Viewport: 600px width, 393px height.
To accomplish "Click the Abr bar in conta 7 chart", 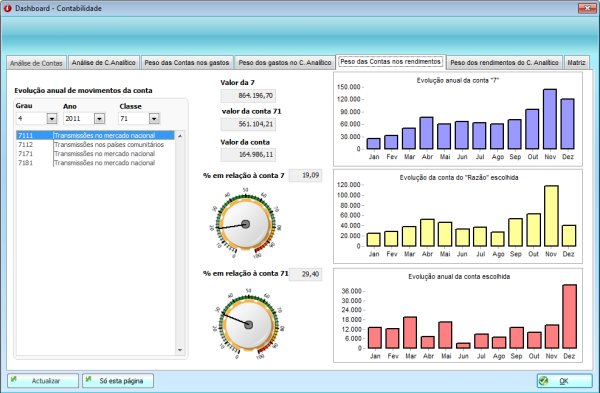I will pos(426,133).
